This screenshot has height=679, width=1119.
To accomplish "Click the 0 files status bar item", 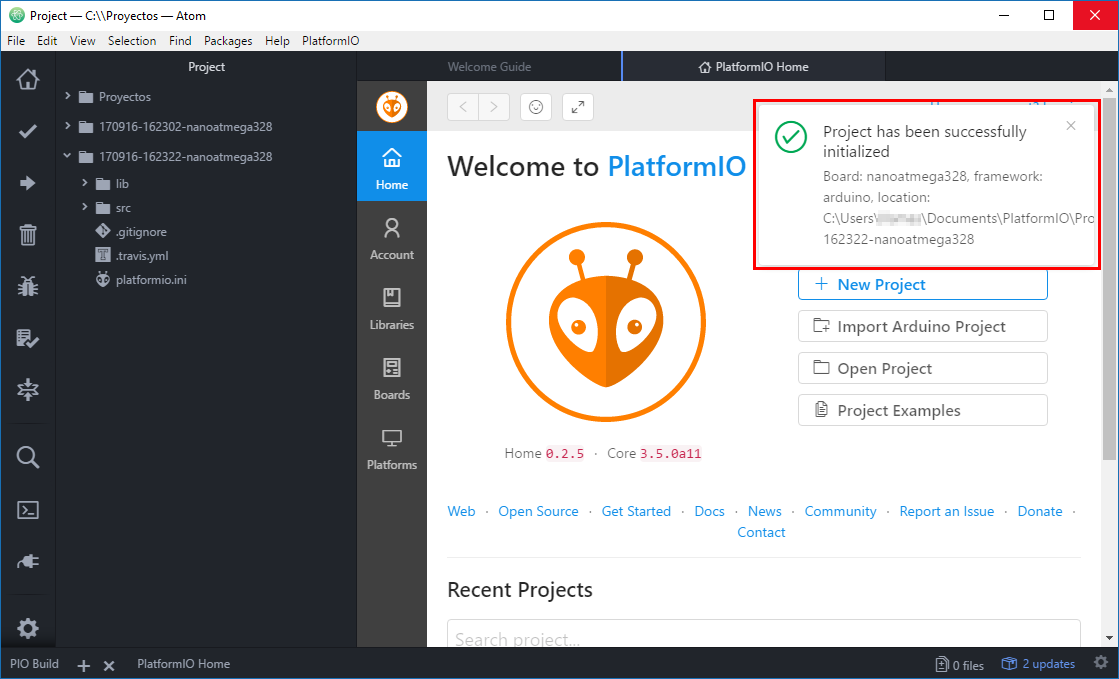I will tap(960, 665).
